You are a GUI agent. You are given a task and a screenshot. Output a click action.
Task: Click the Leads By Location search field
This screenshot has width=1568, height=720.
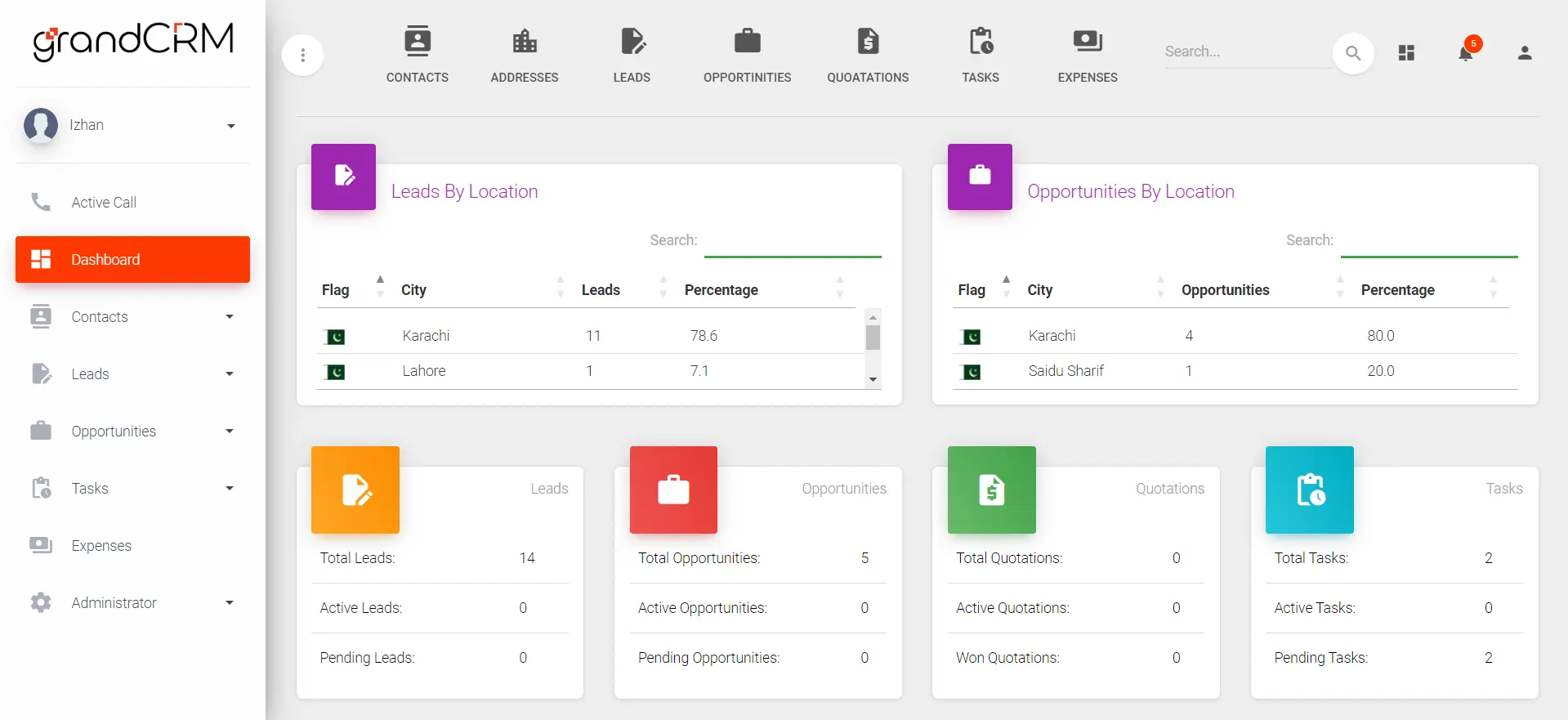pos(792,241)
